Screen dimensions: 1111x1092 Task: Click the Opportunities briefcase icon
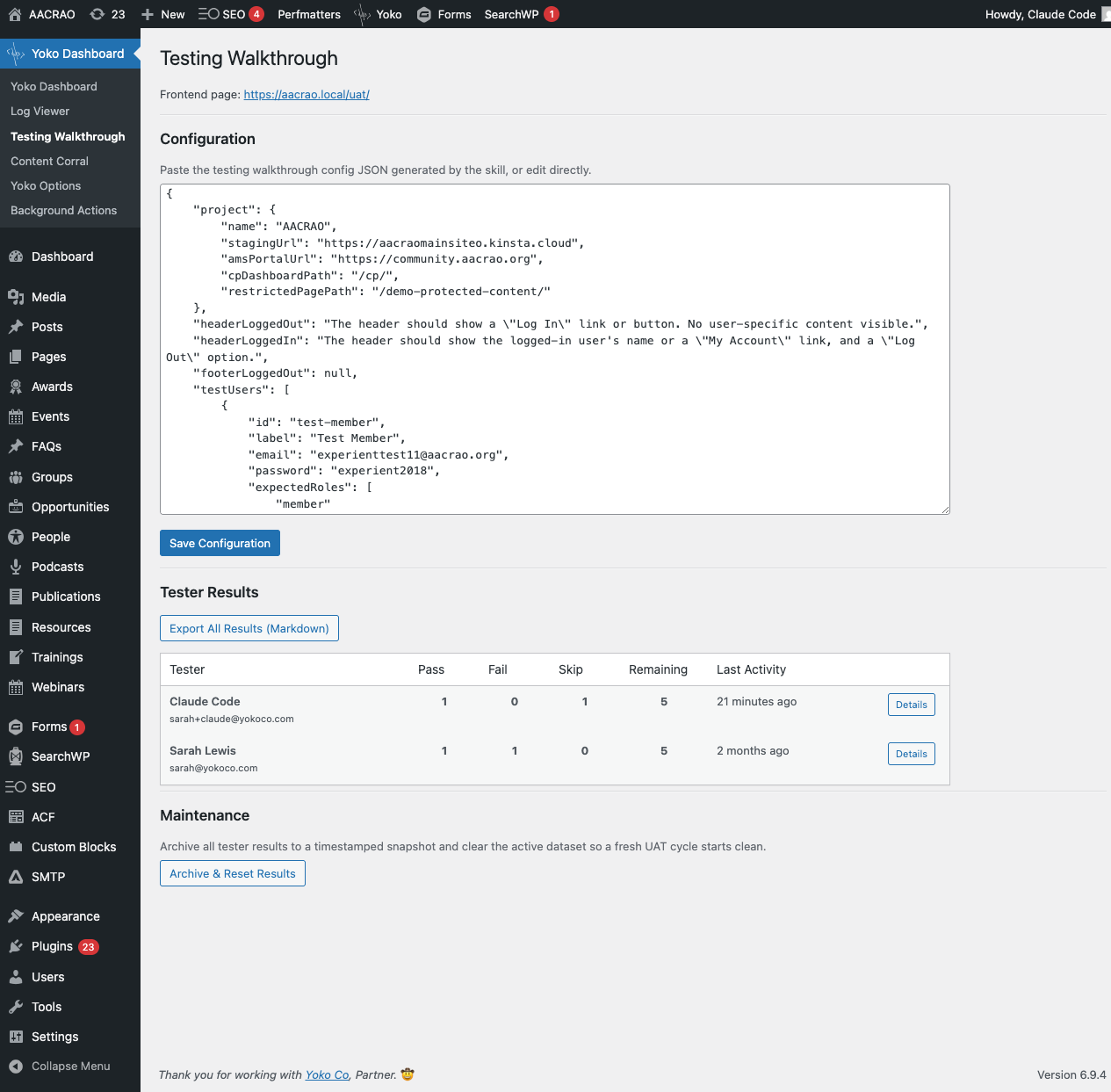16,507
